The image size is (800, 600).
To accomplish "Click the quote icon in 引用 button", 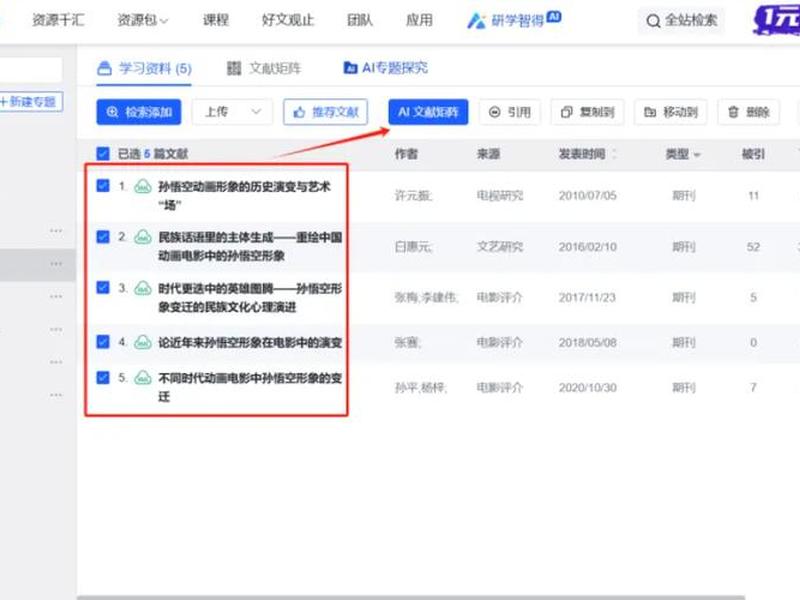I will pyautogui.click(x=494, y=112).
